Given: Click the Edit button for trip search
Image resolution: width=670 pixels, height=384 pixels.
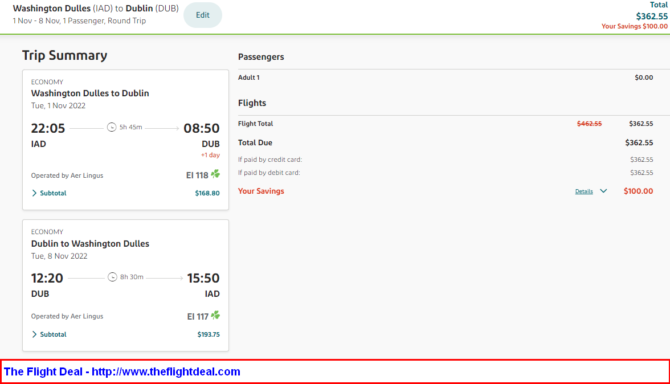Looking at the screenshot, I should tap(203, 15).
